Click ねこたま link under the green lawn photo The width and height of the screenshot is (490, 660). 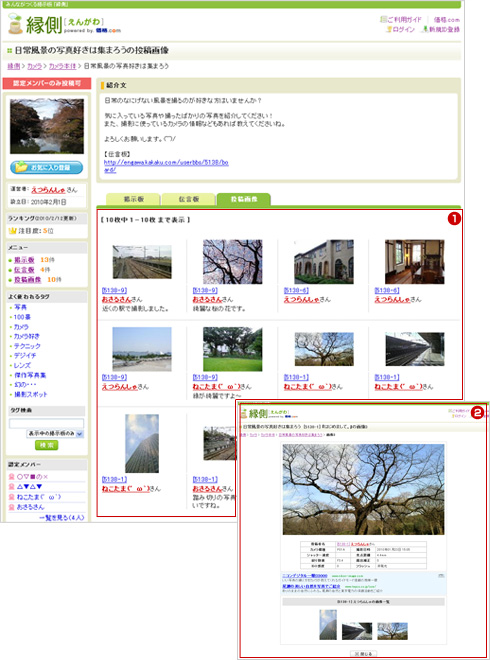coord(216,386)
